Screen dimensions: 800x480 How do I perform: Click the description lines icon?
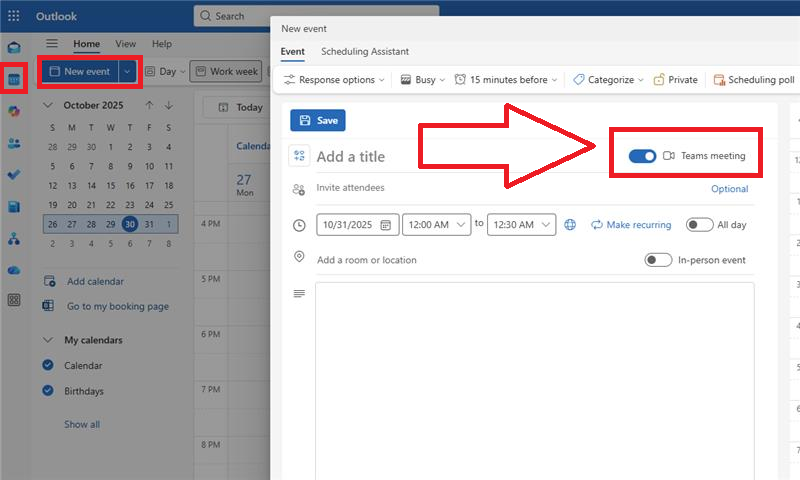point(299,293)
